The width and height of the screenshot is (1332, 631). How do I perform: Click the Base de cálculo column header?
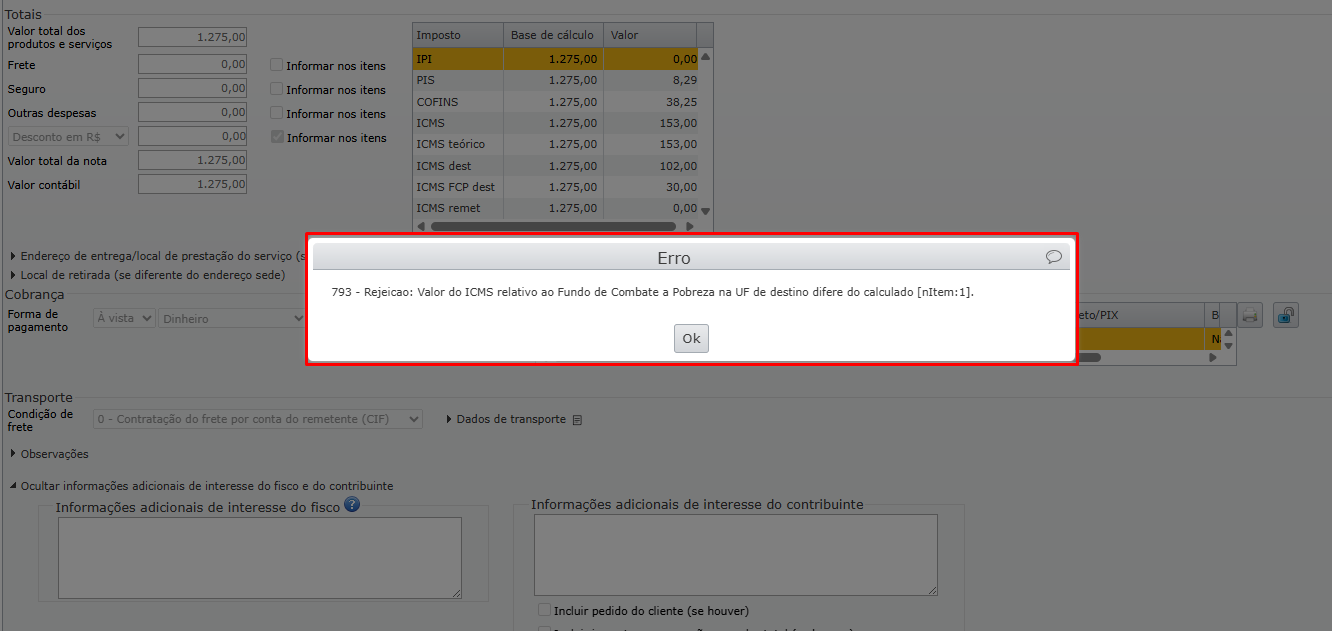point(553,35)
